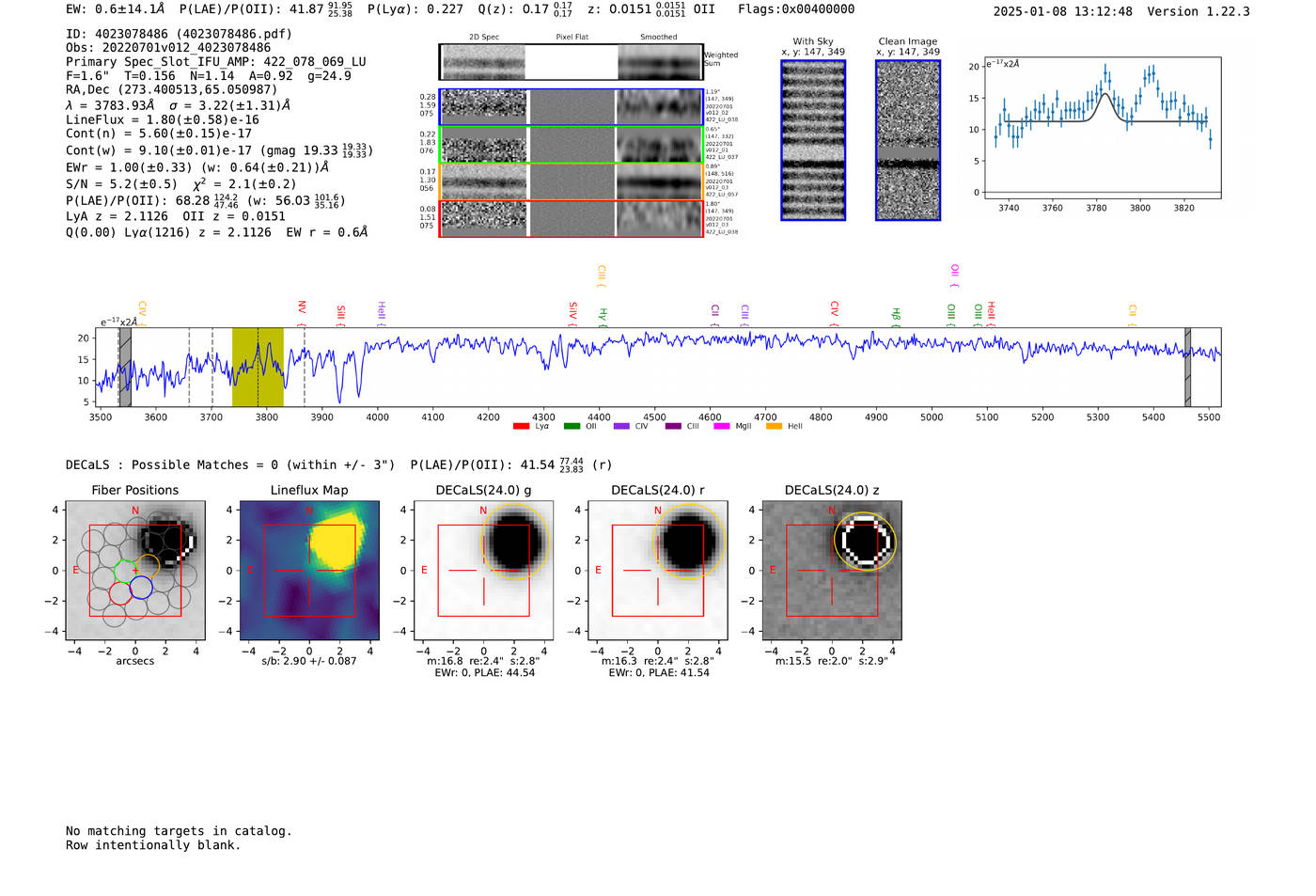Image resolution: width=1316 pixels, height=896 pixels.
Task: Click the 'Row intentionally blank.' text
Action: coord(153,845)
